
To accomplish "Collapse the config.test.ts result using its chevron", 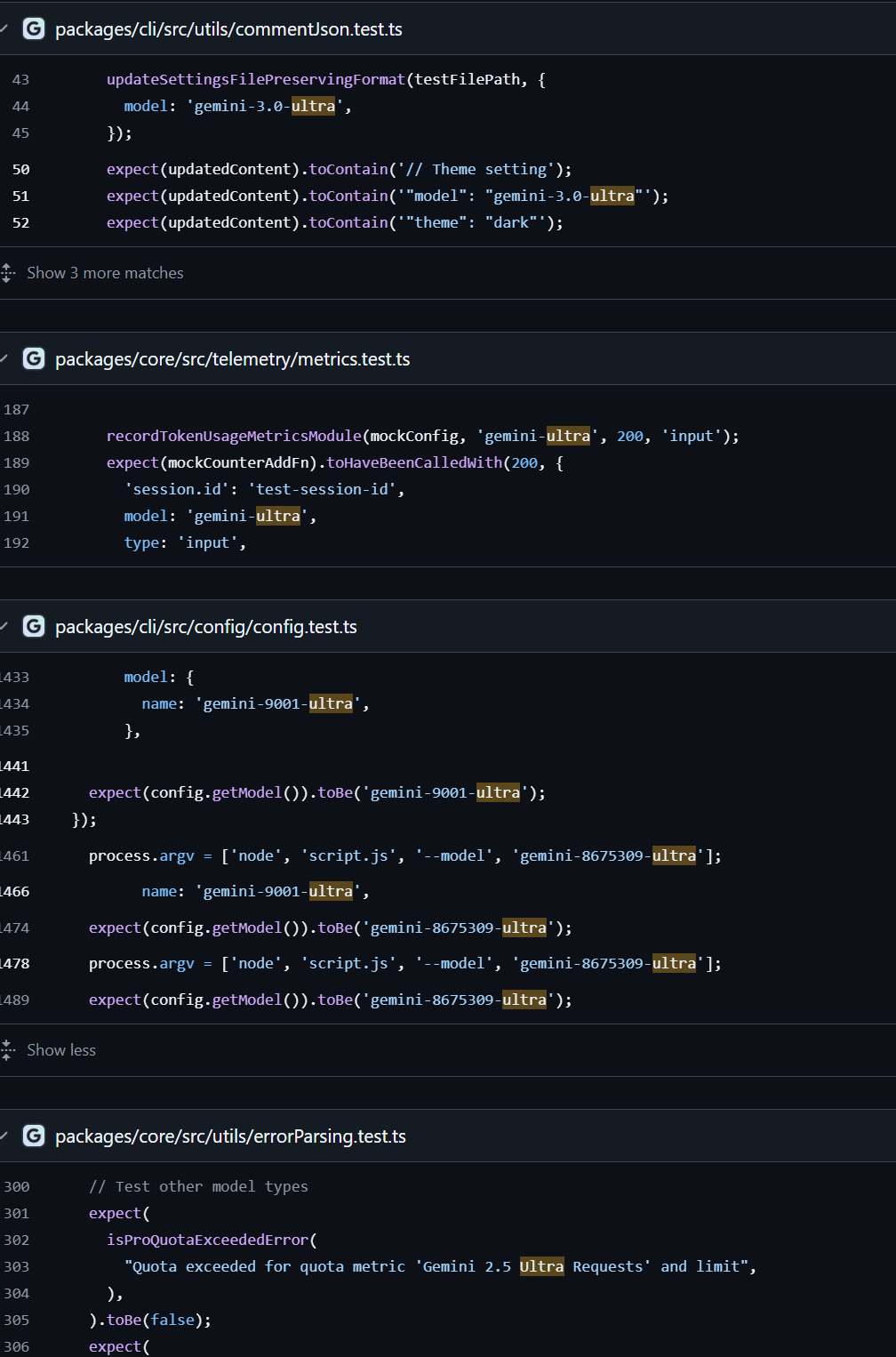I will pyautogui.click(x=4, y=626).
